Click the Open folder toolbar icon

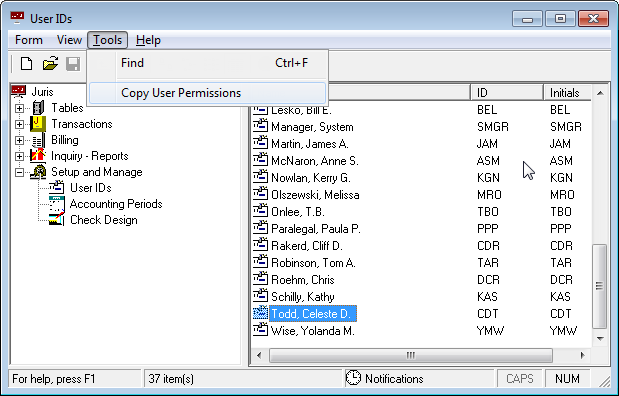pyautogui.click(x=50, y=64)
